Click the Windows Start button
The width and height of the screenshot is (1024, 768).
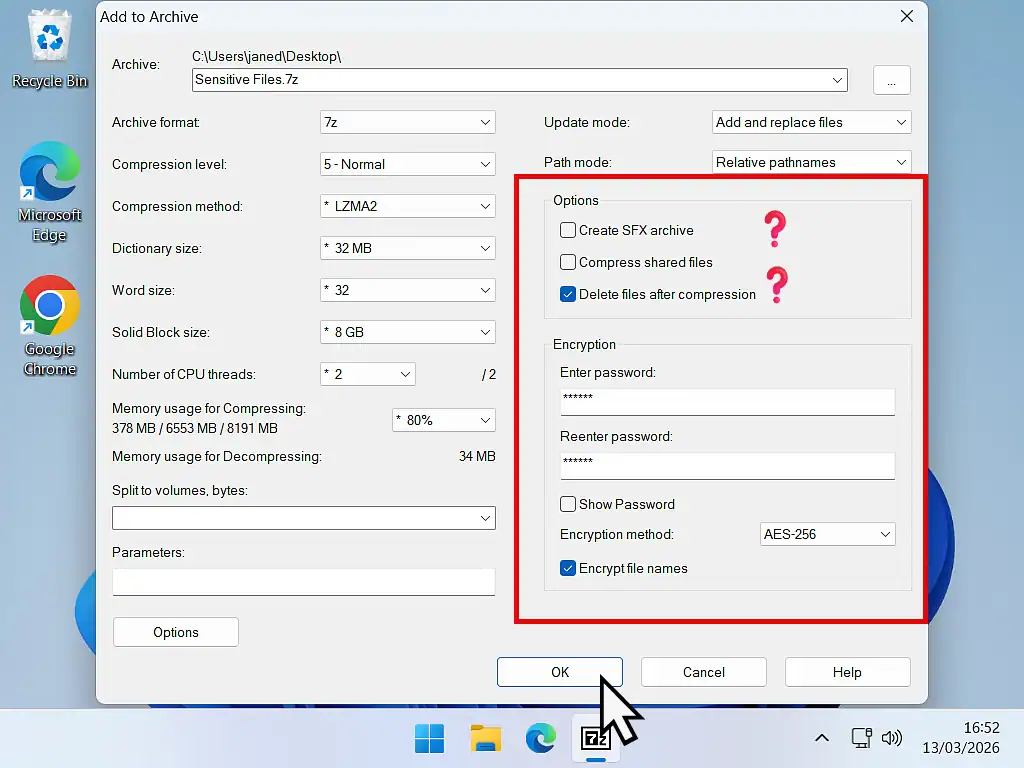point(429,738)
